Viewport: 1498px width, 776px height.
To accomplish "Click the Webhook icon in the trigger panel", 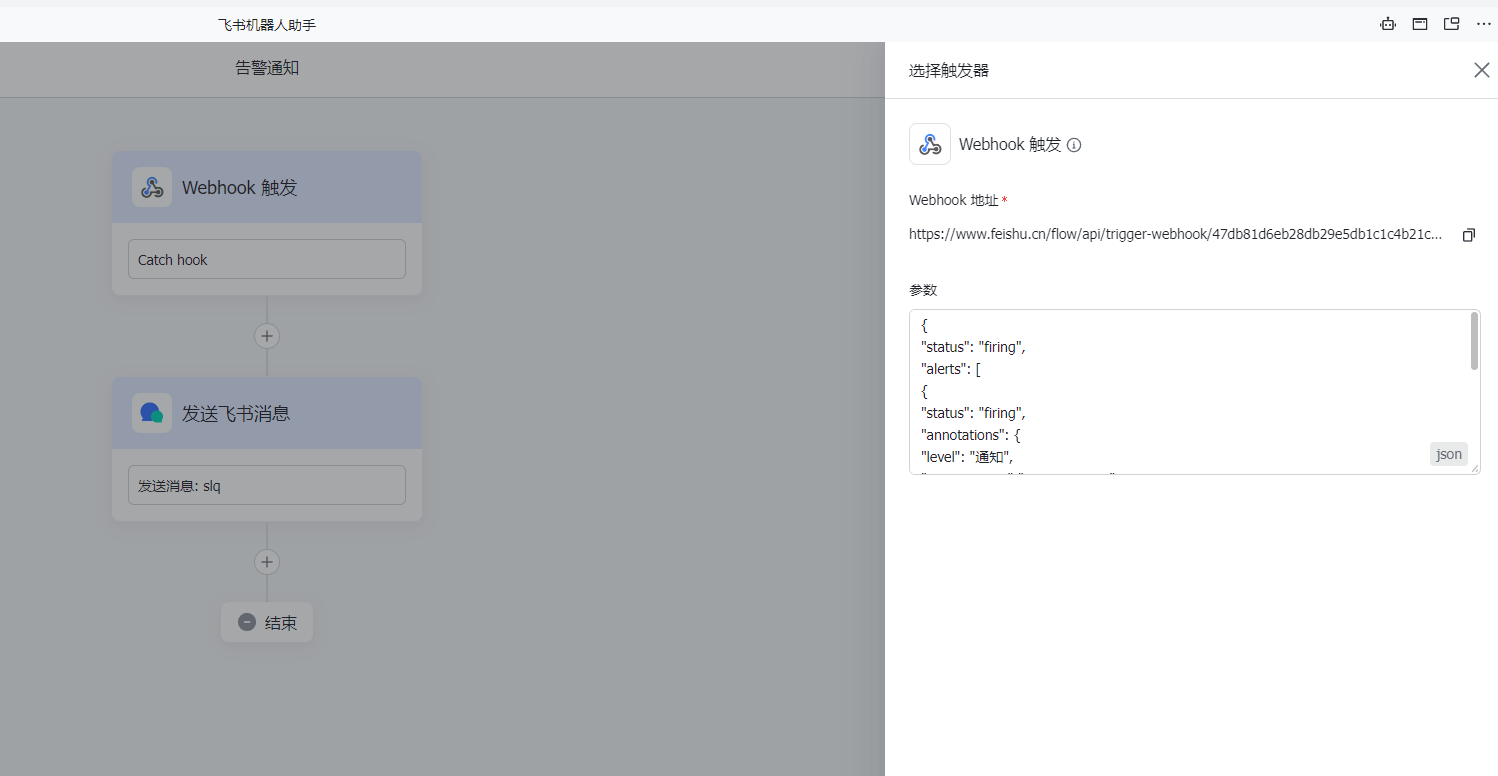I will (930, 144).
